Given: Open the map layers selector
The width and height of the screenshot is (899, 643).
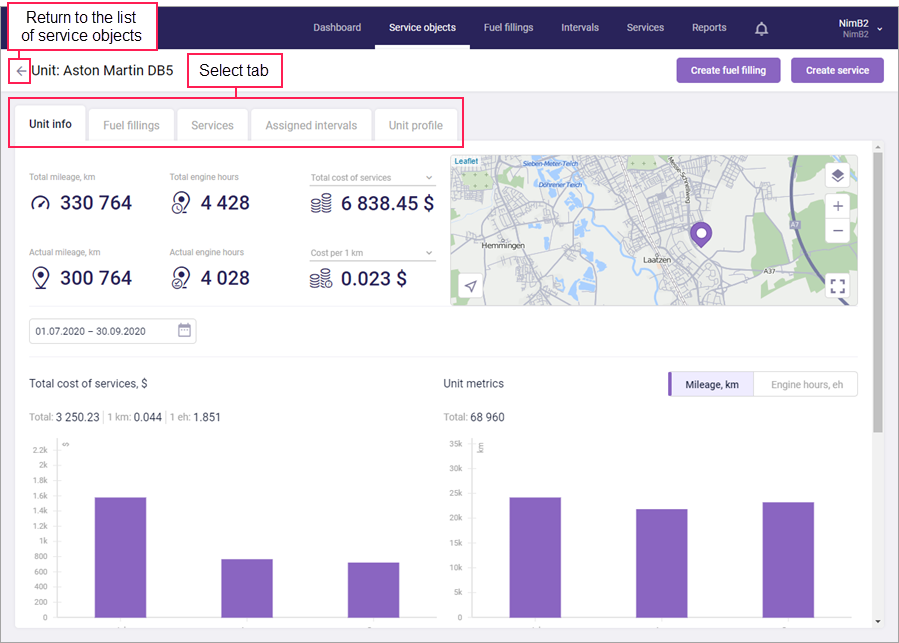Looking at the screenshot, I should tap(837, 176).
